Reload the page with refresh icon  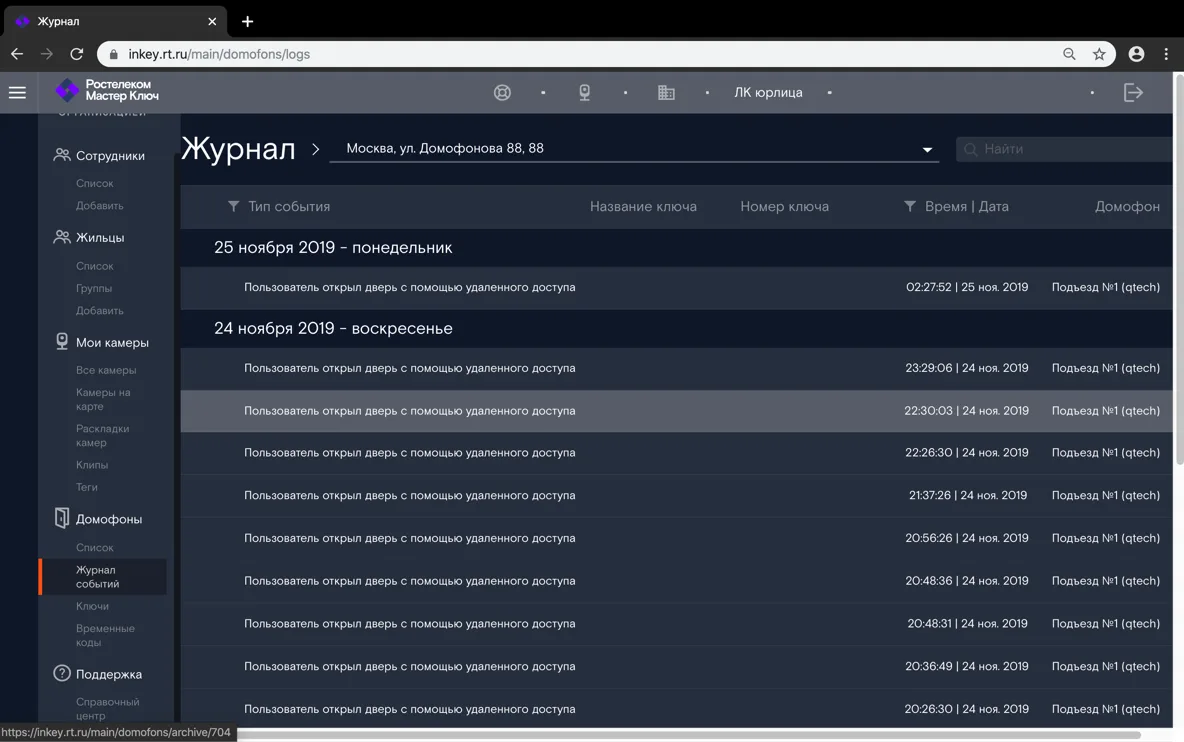[76, 54]
